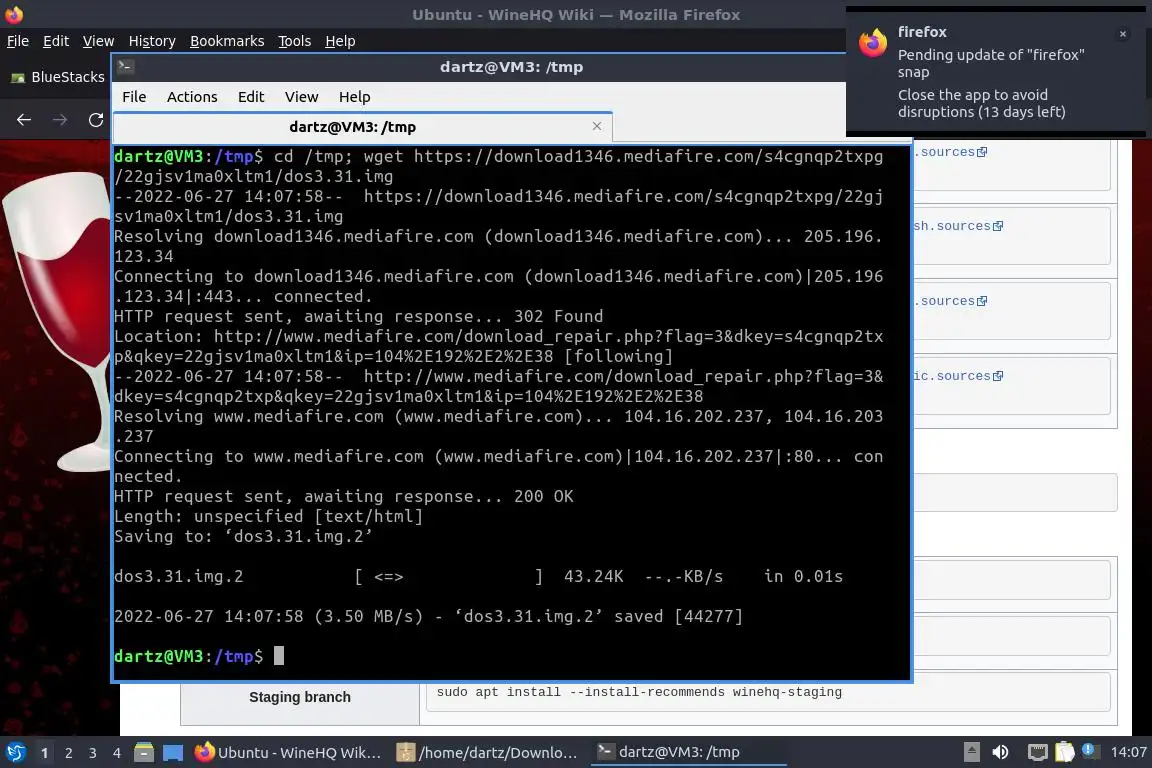Open the terminal File menu
This screenshot has width=1152, height=768.
pyautogui.click(x=134, y=97)
